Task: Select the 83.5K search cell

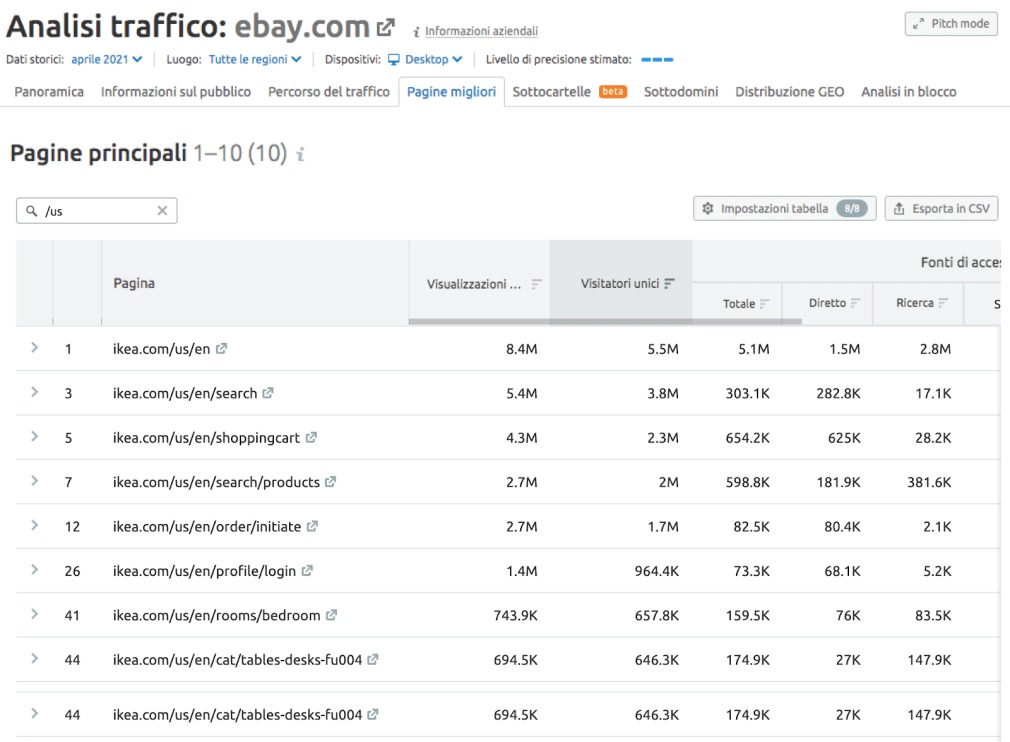Action: (x=933, y=616)
